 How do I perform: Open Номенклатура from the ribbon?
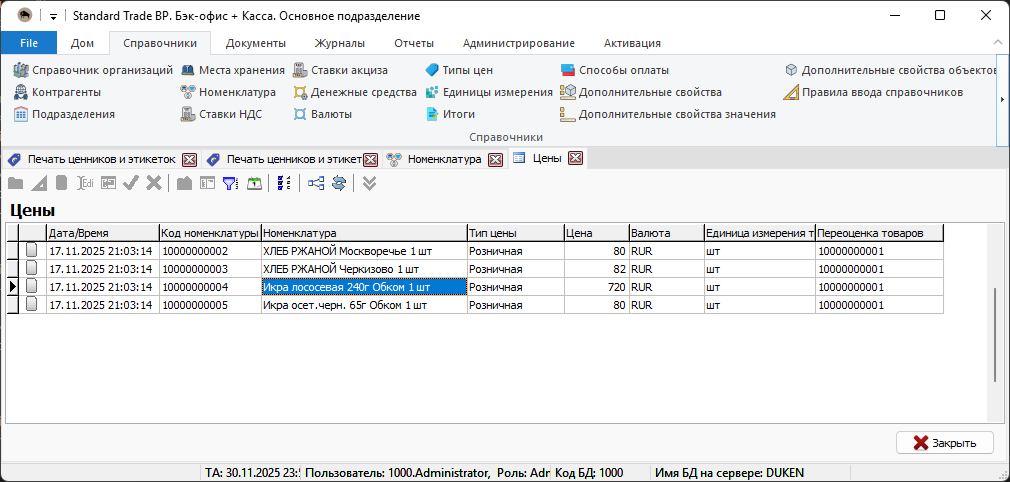pyautogui.click(x=228, y=92)
